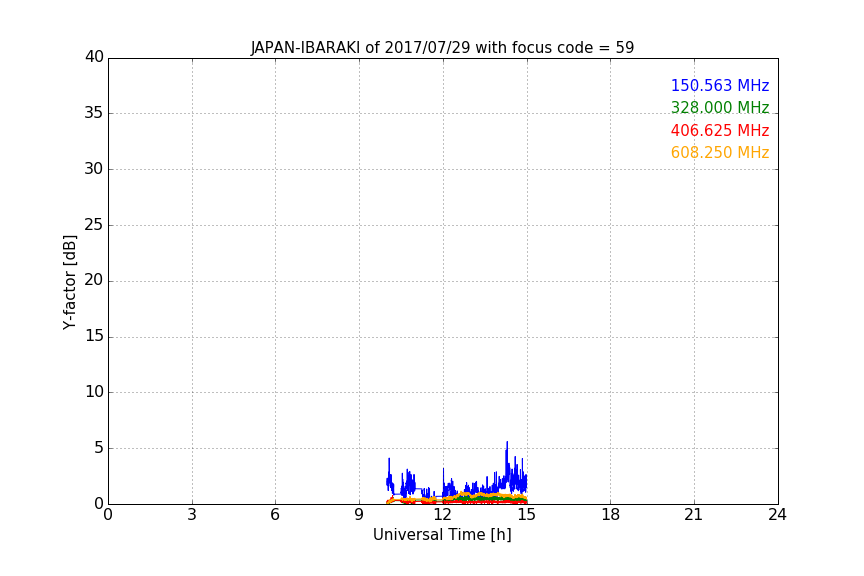The width and height of the screenshot is (864, 576).
Task: Click the x-axis tick label 18
Action: click(611, 515)
